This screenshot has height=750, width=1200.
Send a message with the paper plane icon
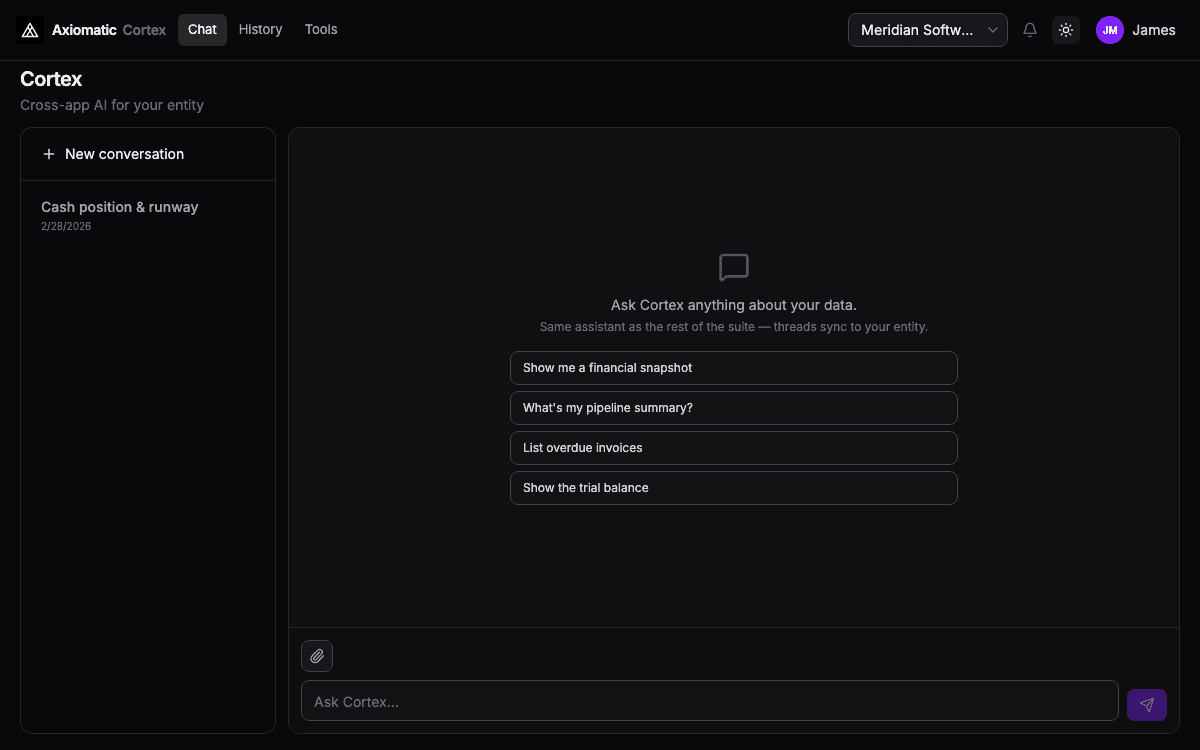[1146, 704]
